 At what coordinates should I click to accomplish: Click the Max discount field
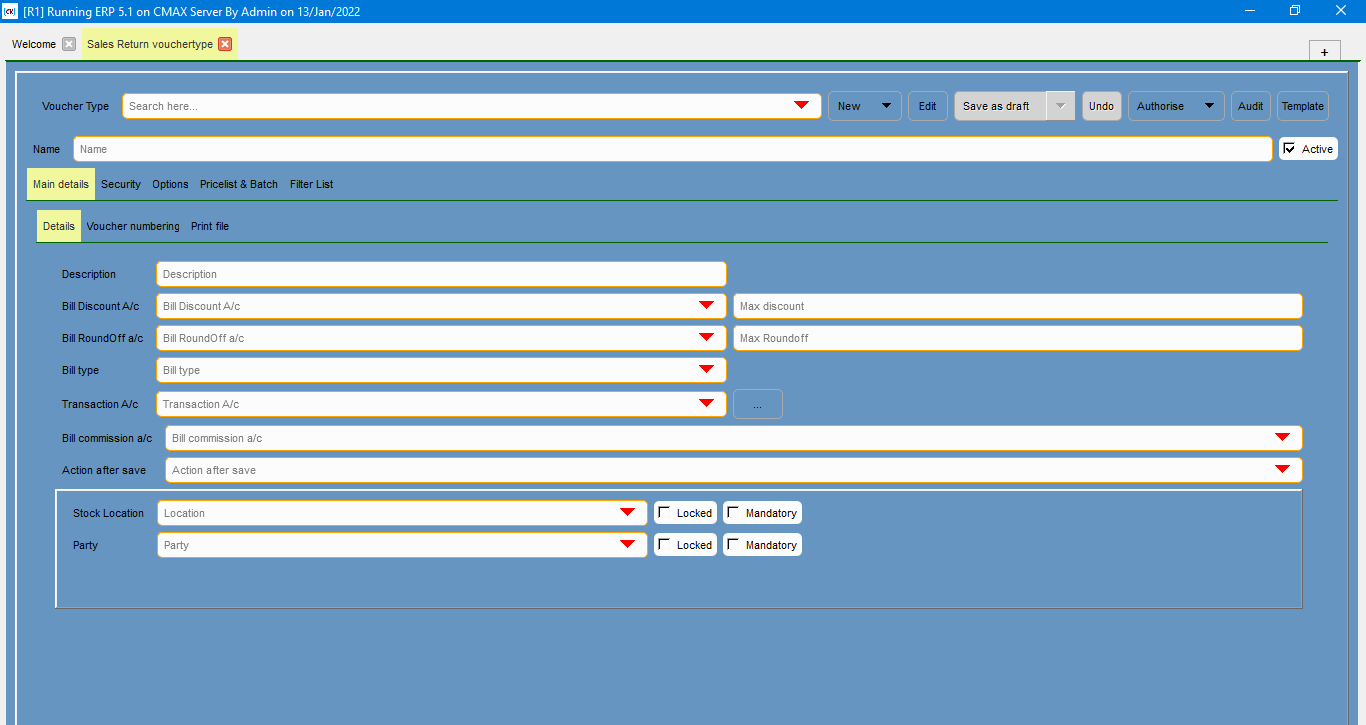tap(1018, 306)
